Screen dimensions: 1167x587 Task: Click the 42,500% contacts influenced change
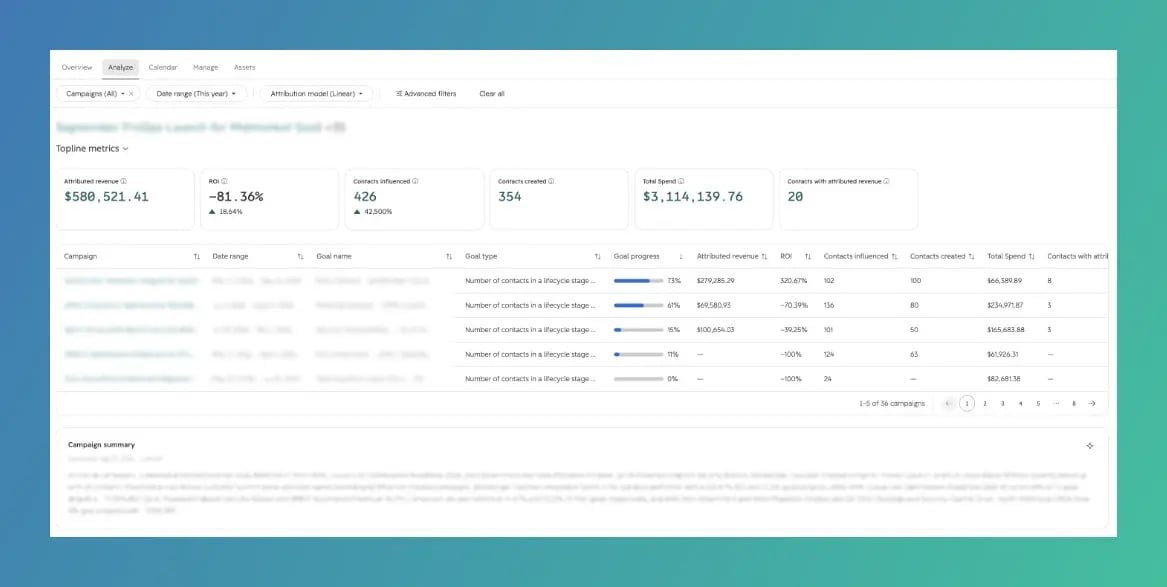pos(379,212)
